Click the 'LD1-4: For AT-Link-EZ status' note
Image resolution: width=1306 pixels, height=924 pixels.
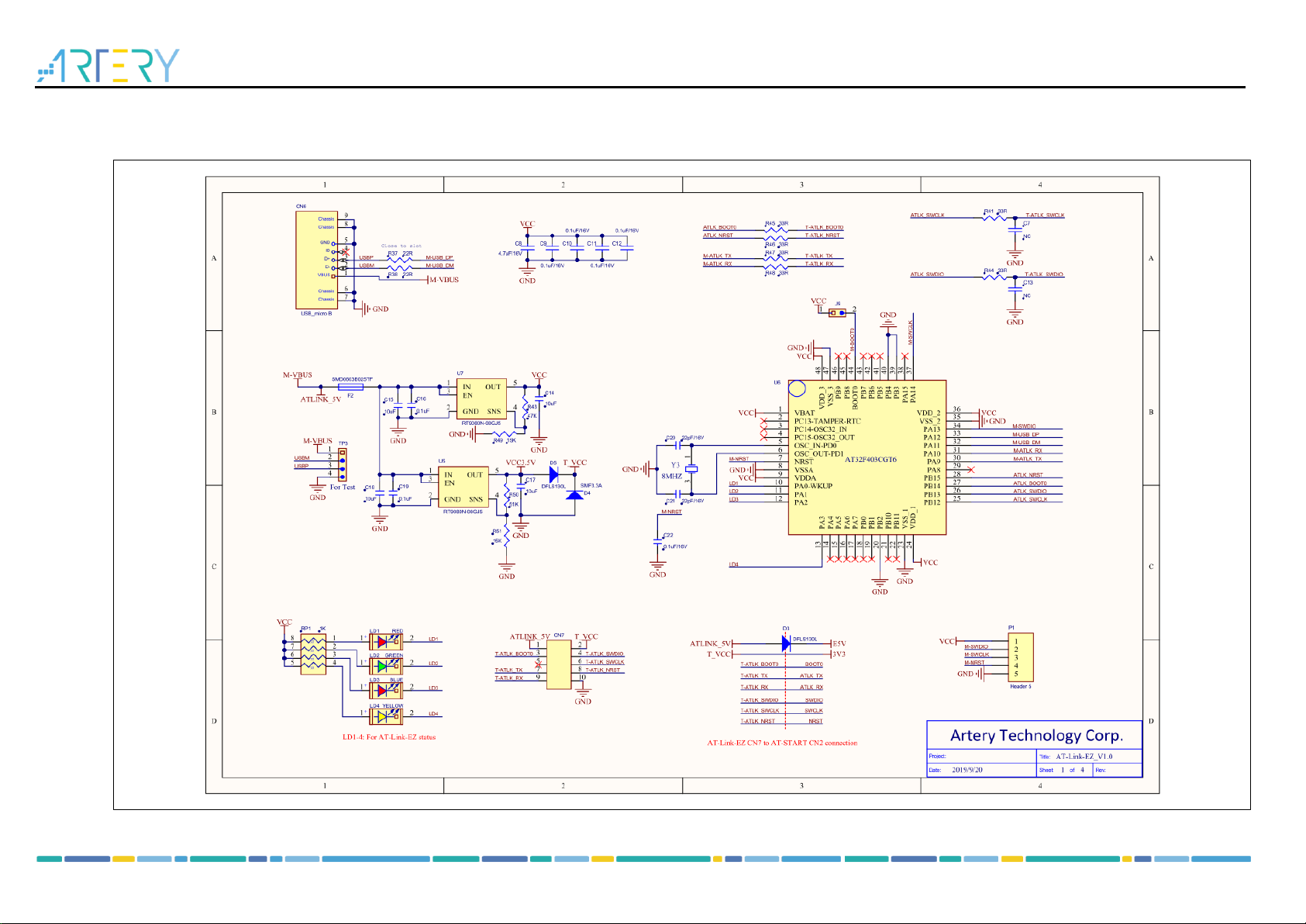389,737
